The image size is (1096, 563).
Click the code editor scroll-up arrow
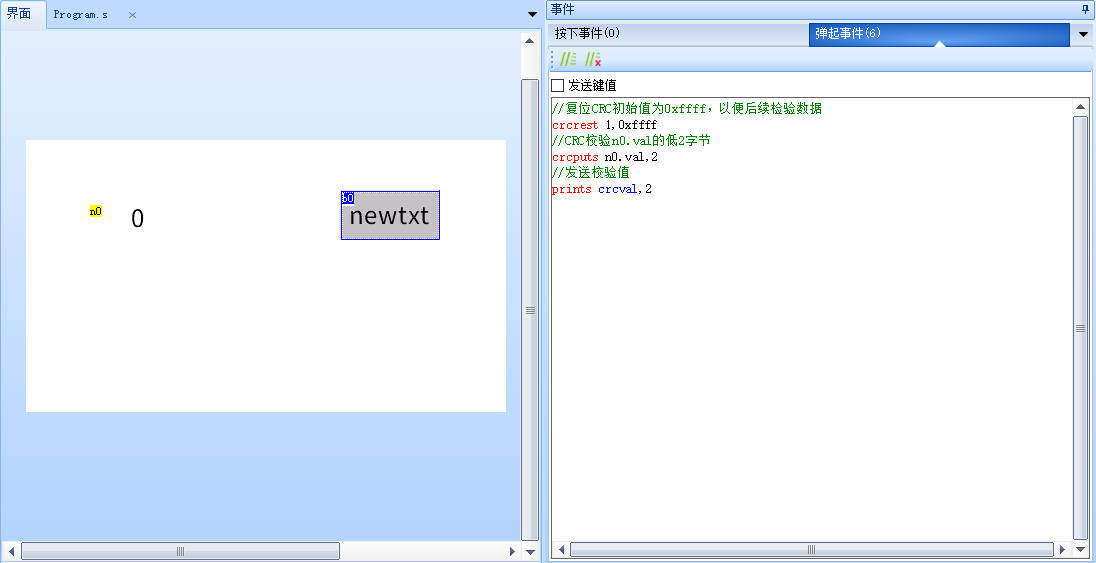(x=1080, y=107)
